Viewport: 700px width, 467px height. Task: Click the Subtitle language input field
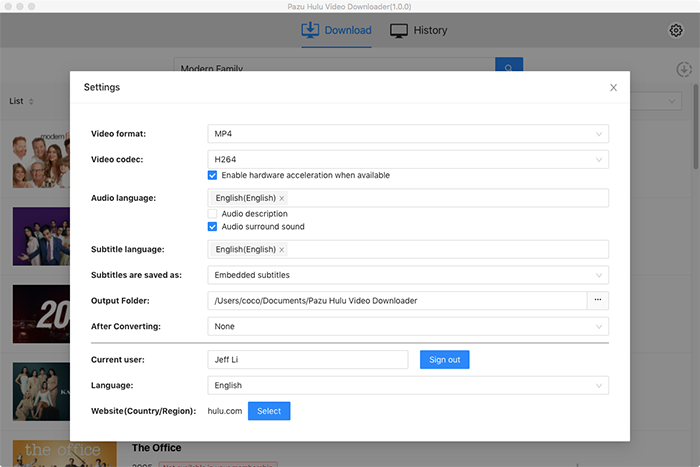tap(408, 249)
